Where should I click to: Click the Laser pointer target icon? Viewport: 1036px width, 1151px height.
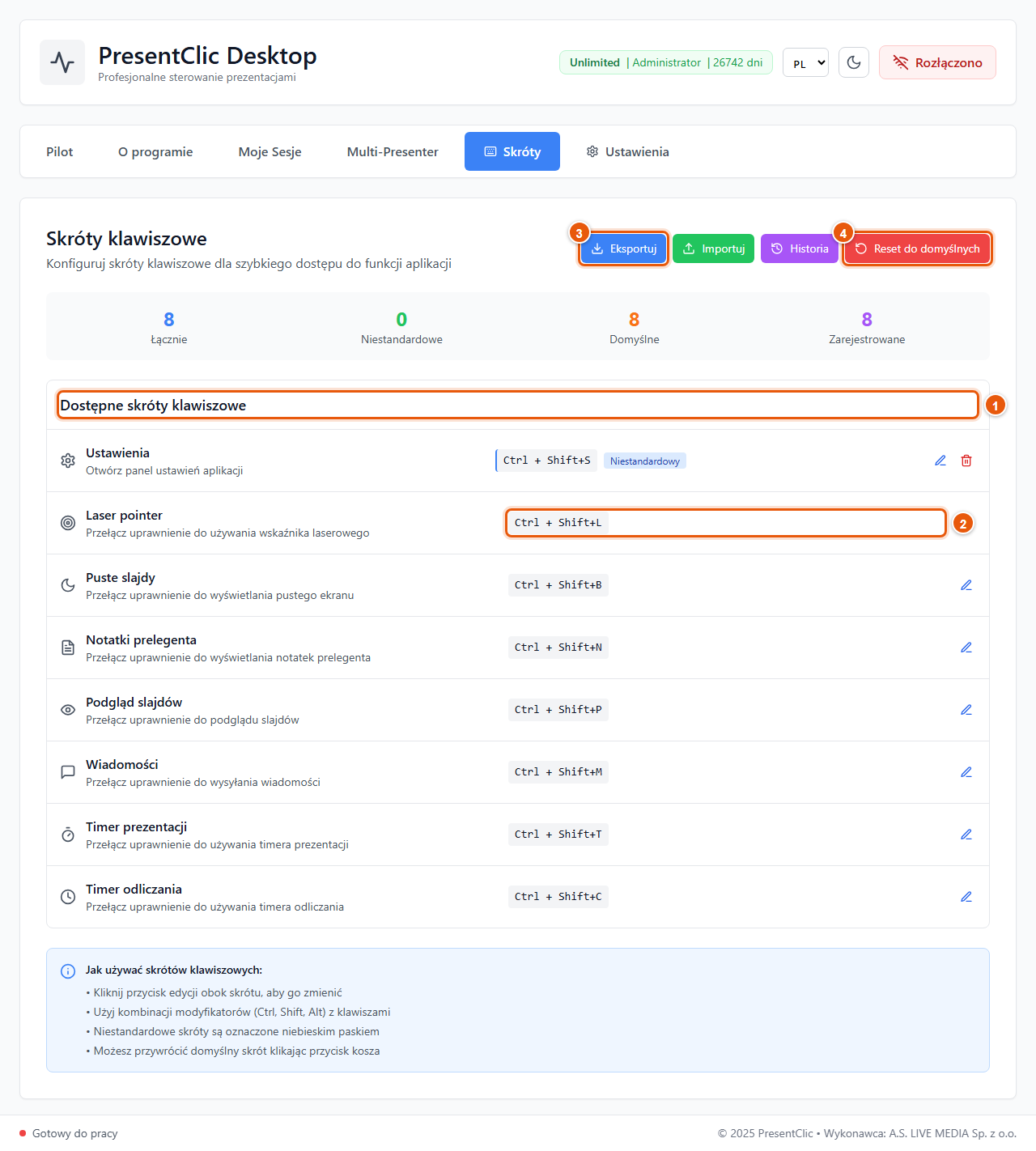68,523
